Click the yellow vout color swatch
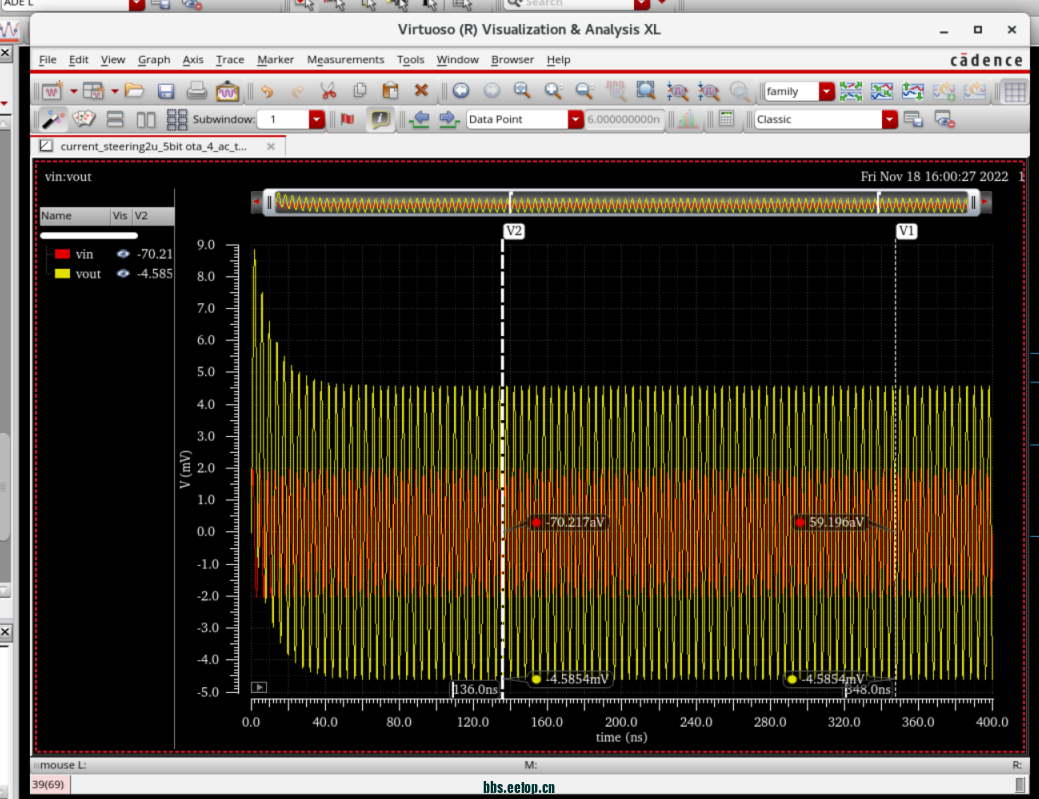 click(x=62, y=274)
